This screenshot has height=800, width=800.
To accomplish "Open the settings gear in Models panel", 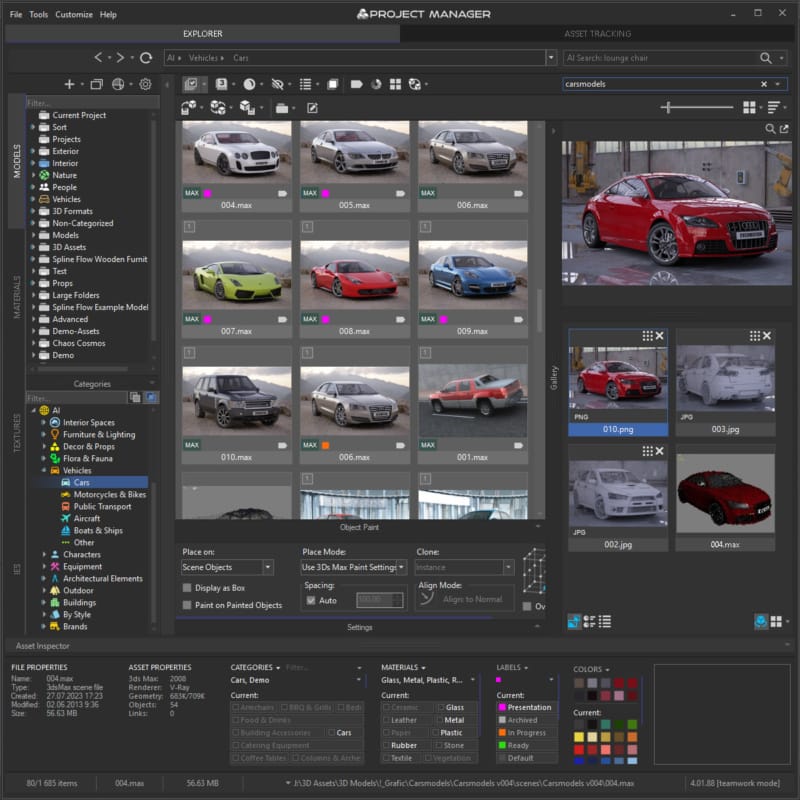I will point(145,84).
